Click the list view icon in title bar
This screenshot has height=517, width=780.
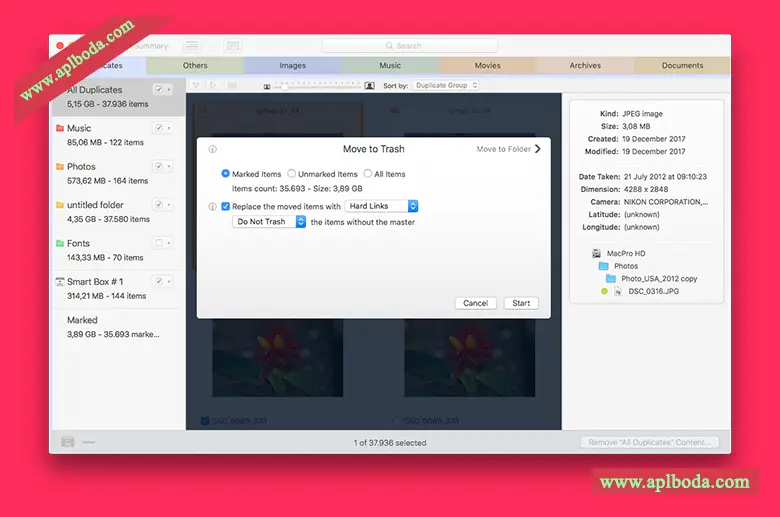[192, 46]
